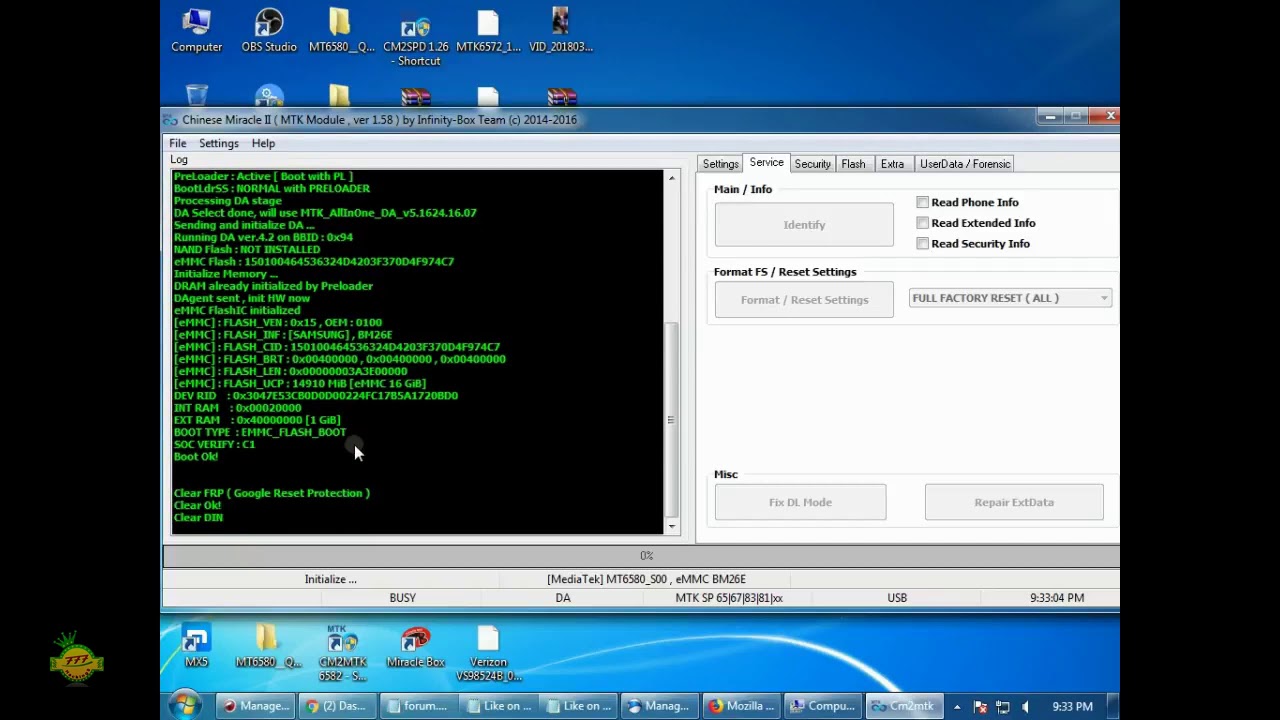Click the Format / Reset Settings button
The height and width of the screenshot is (720, 1280).
click(804, 300)
